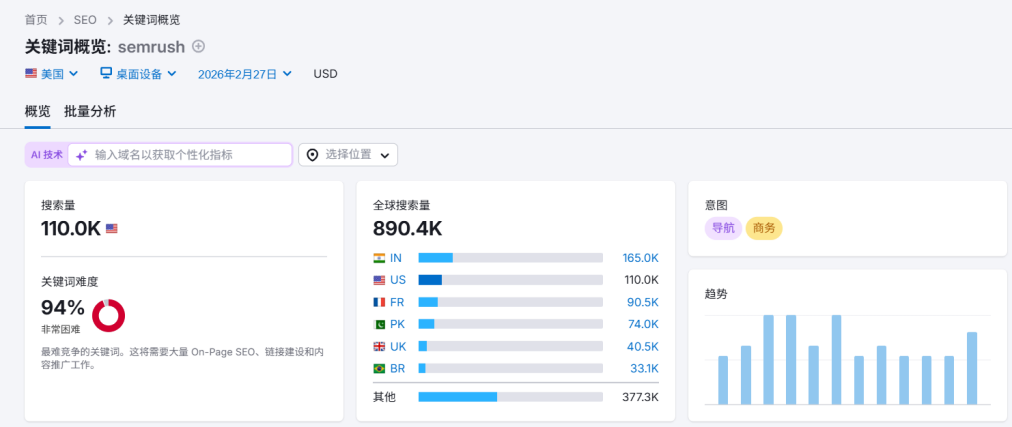Click the AI sparkle icon in domain field
1012x427 pixels.
click(81, 155)
